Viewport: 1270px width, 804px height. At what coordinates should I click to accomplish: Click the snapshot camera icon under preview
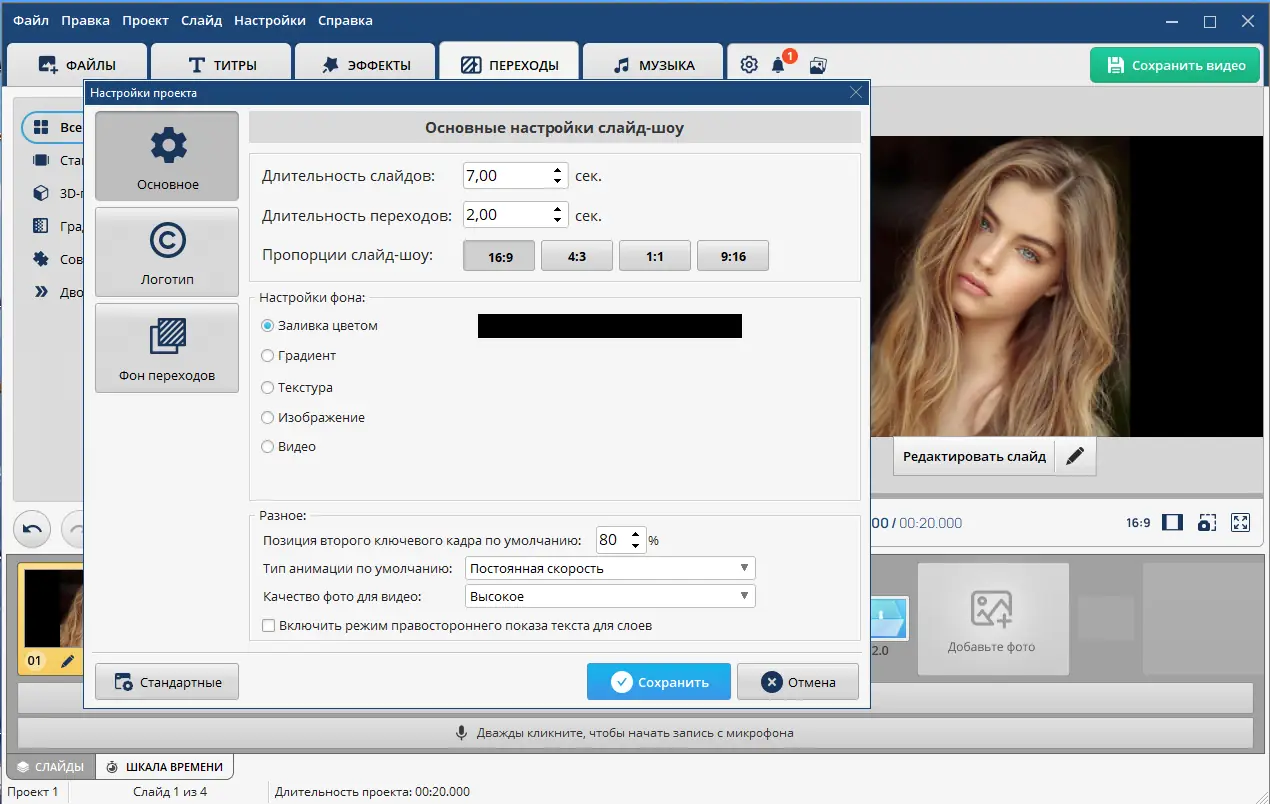(1207, 522)
